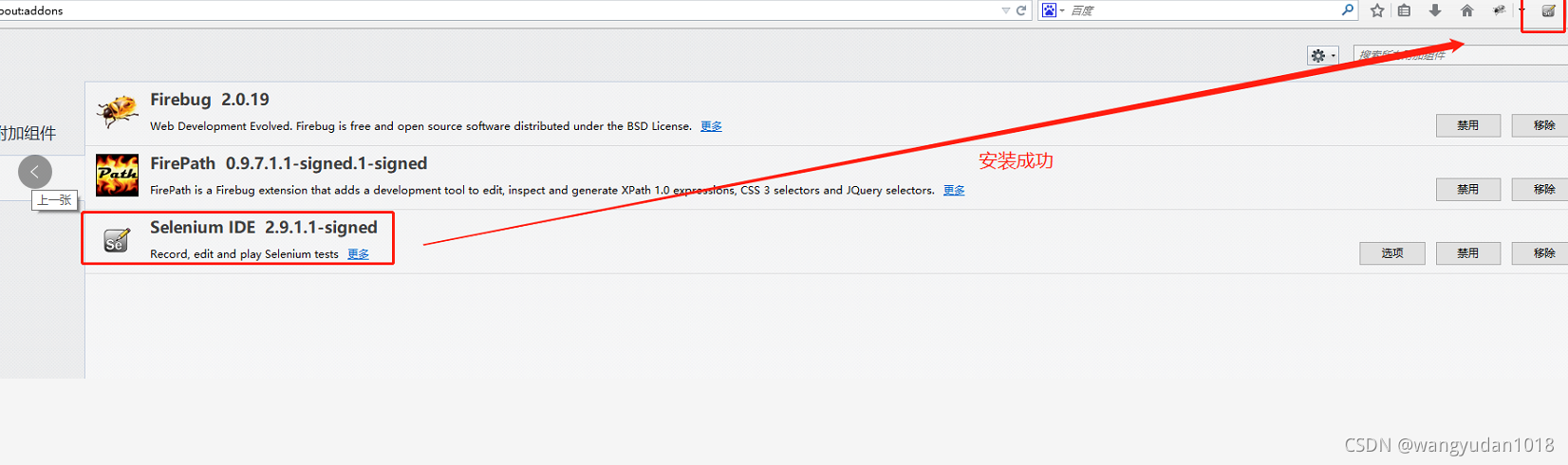Click the search magnifier icon
1568x465 pixels.
(1347, 9)
